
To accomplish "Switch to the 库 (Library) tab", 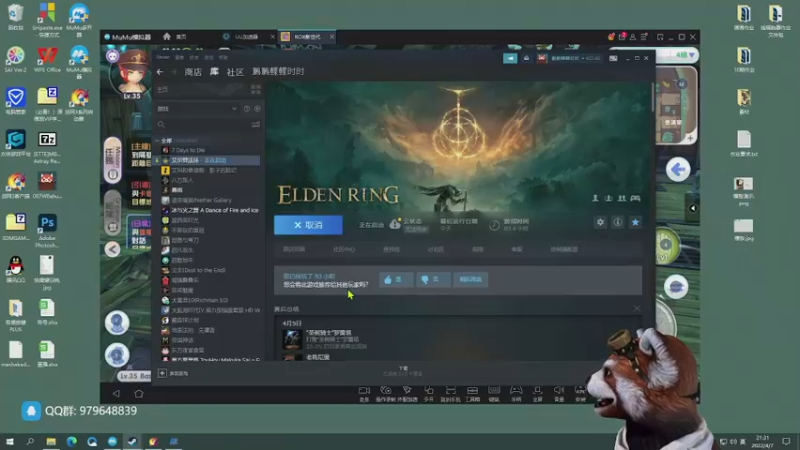I will (214, 71).
